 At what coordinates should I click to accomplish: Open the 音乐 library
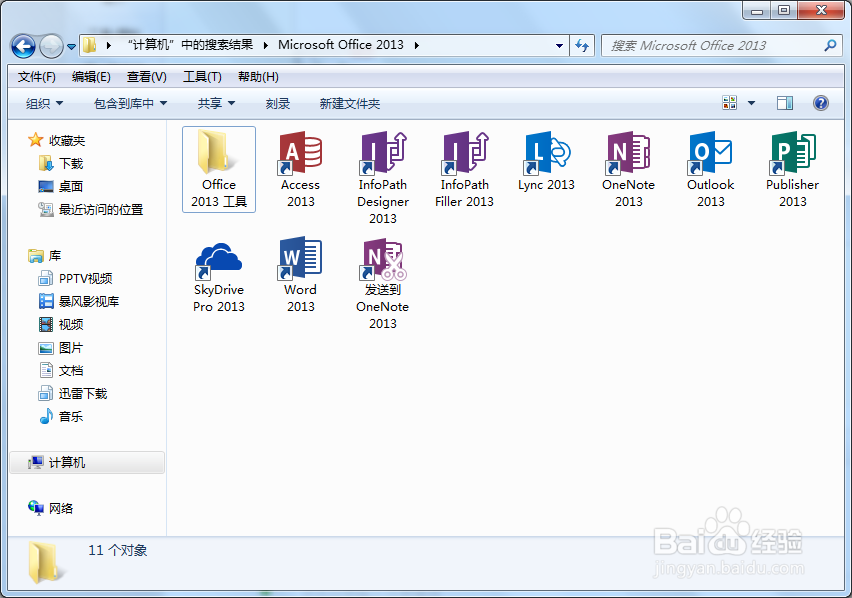point(61,417)
